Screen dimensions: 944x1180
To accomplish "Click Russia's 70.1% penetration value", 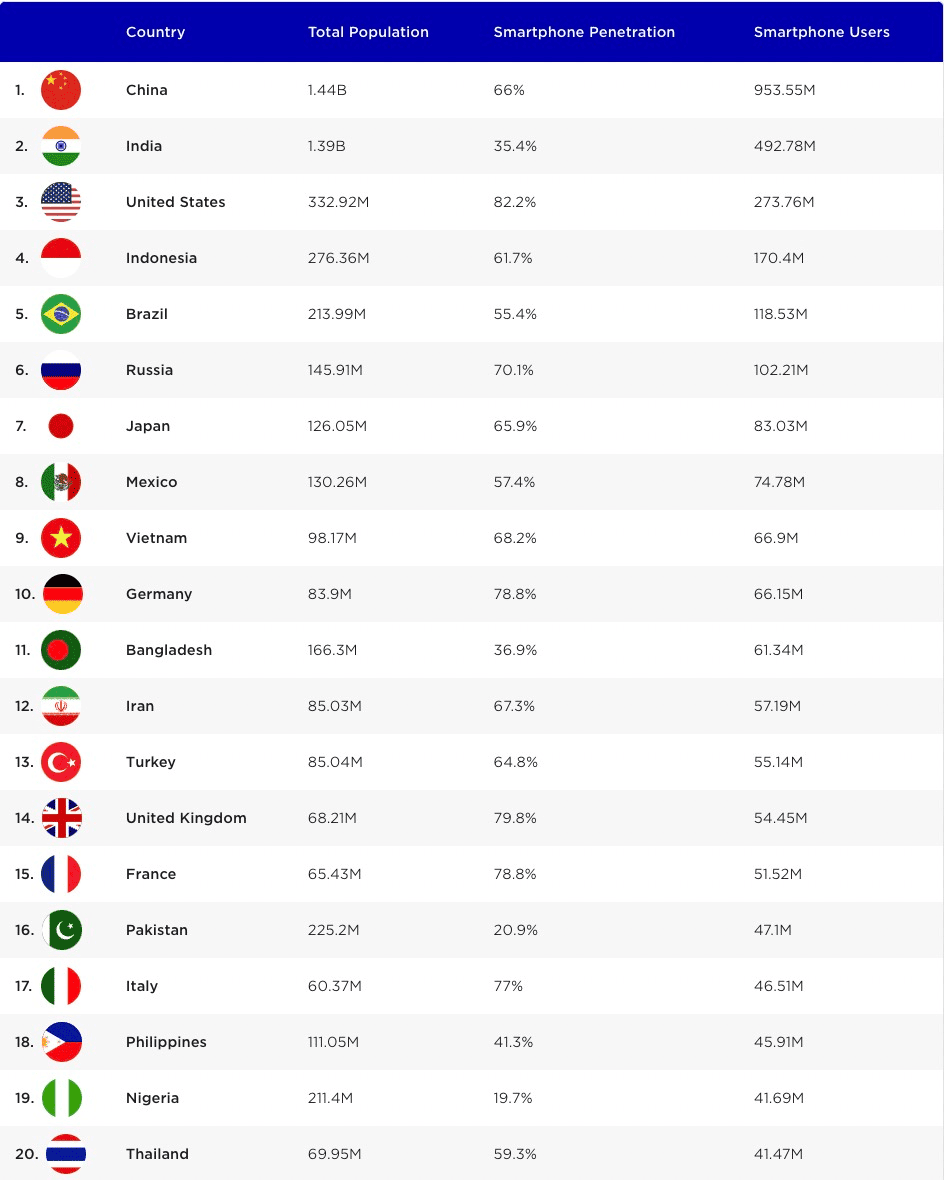I will pyautogui.click(x=513, y=370).
